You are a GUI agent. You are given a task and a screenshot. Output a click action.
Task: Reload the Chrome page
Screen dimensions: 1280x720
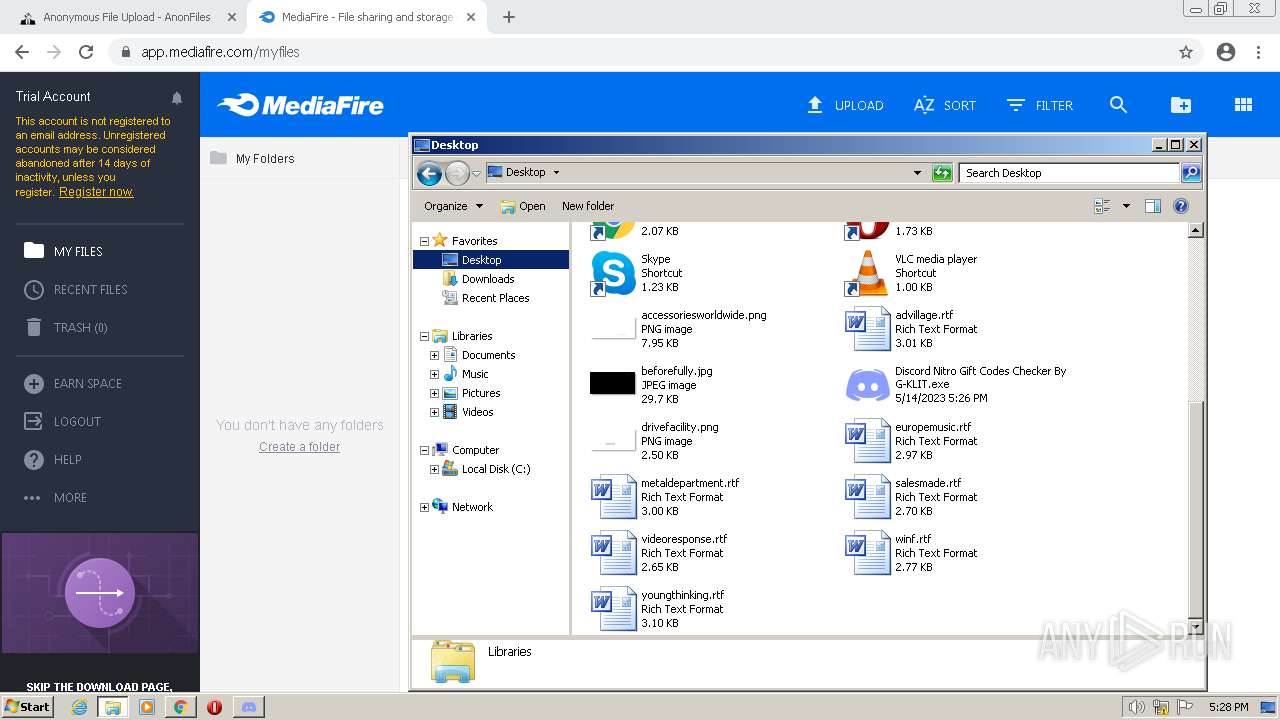tap(86, 52)
